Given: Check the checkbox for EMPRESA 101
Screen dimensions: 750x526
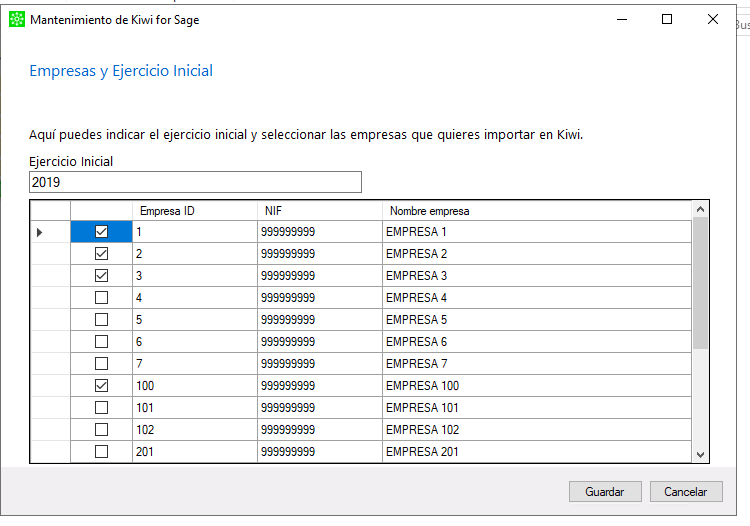Looking at the screenshot, I should coord(101,408).
